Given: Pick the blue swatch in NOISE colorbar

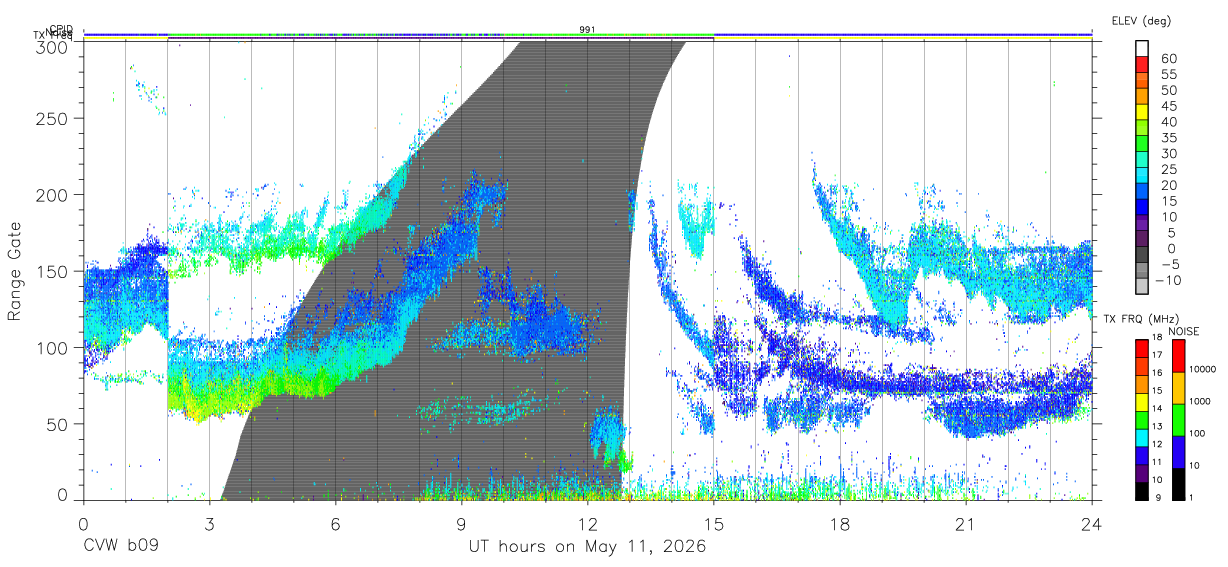Looking at the screenshot, I should click(x=1178, y=452).
